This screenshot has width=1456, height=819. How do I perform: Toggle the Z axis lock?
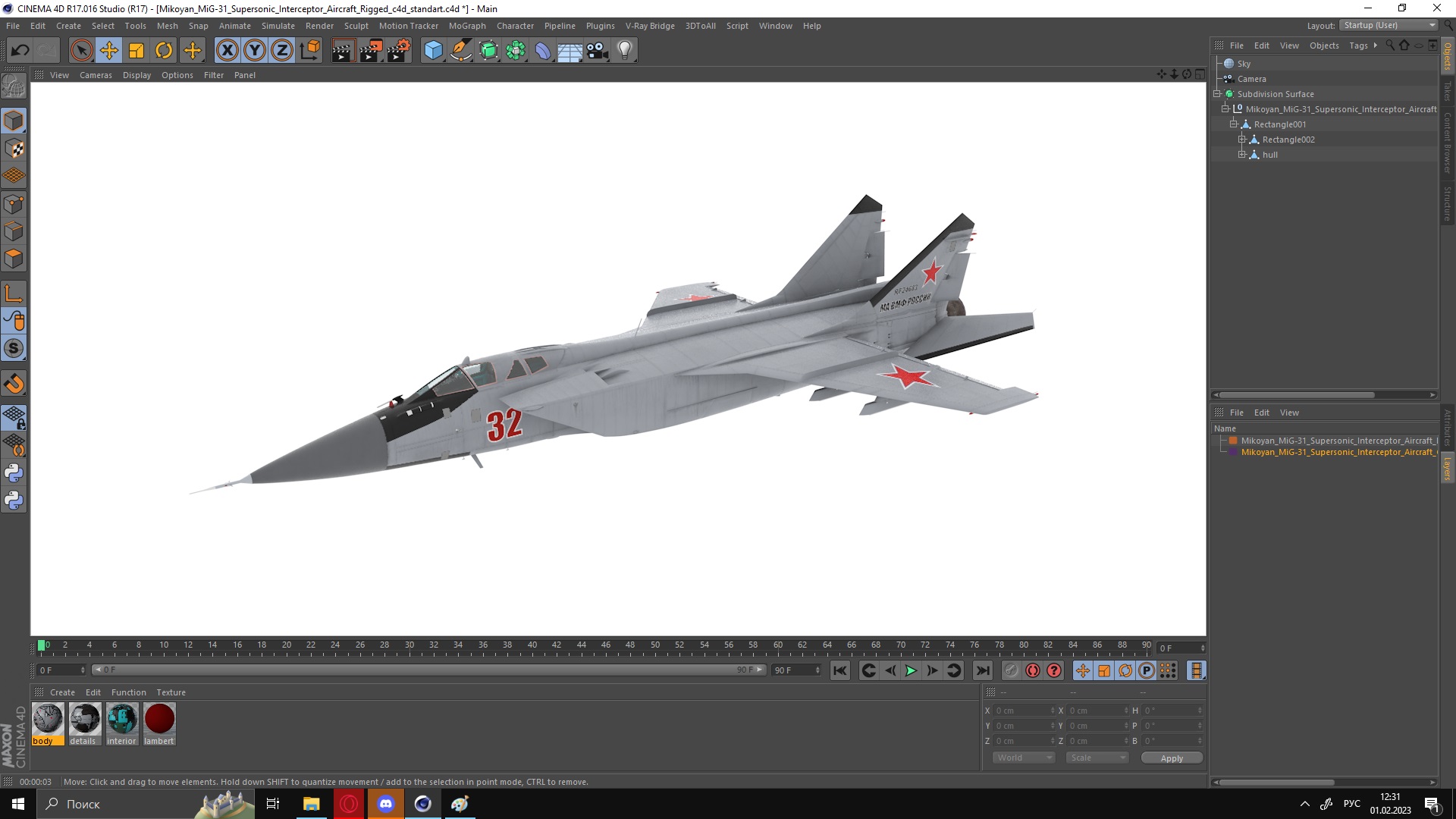pos(282,51)
